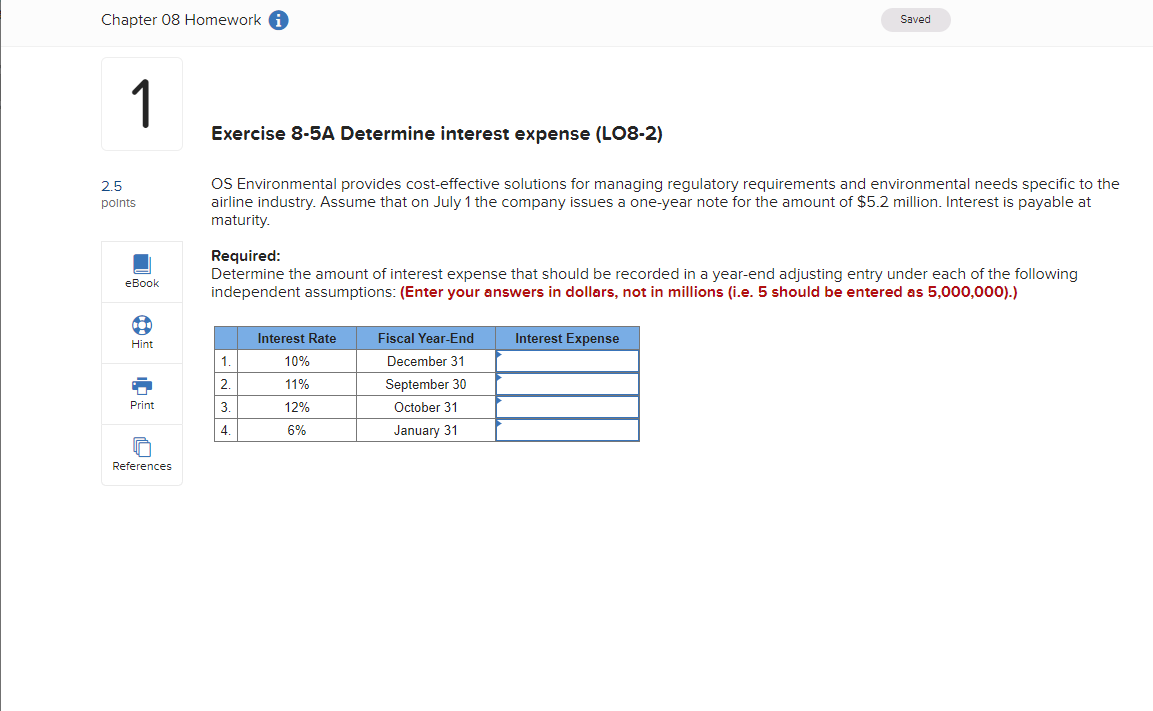Select the 6% interest rate cell

[297, 430]
